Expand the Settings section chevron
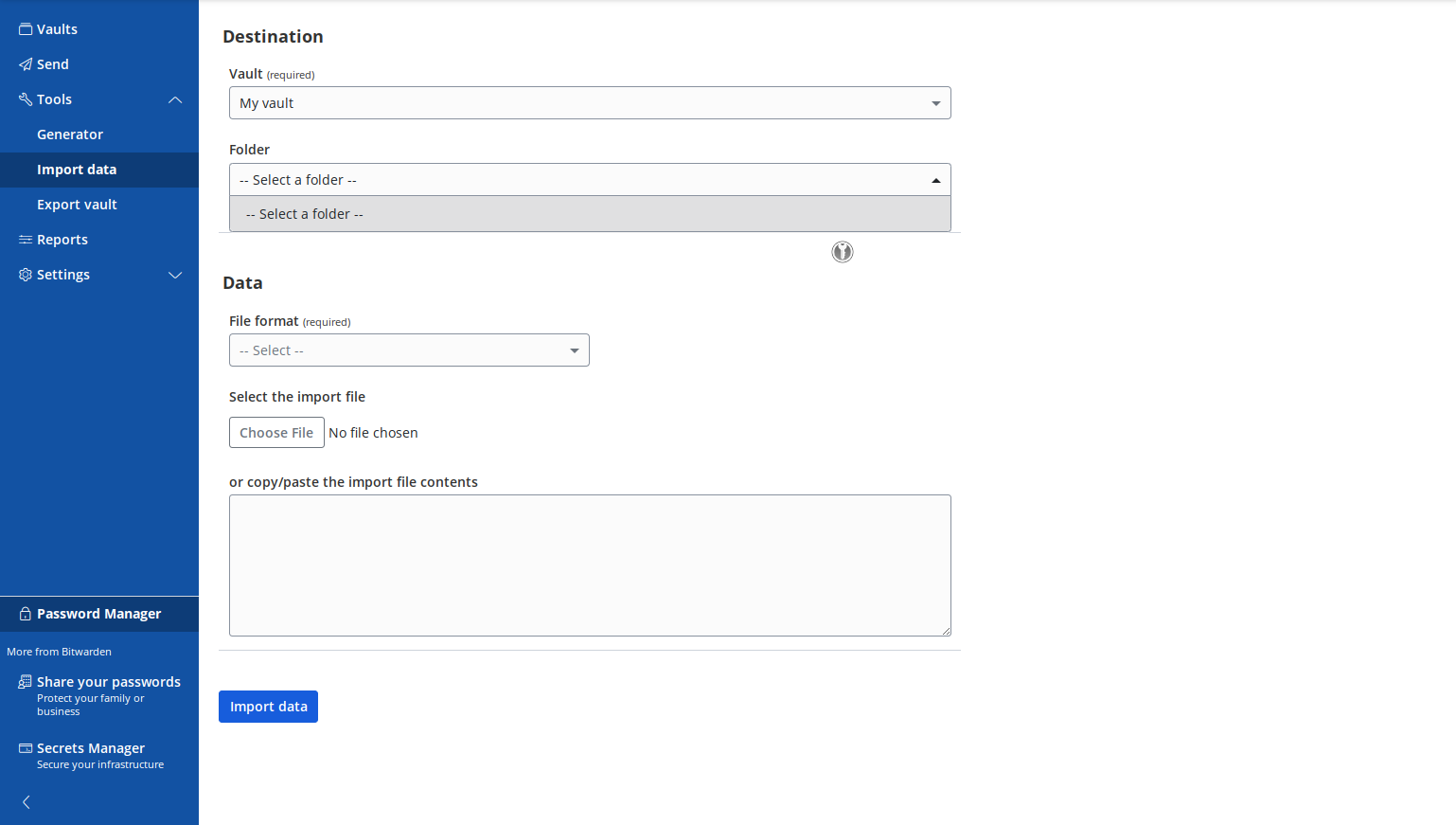This screenshot has width=1456, height=825. tap(175, 275)
